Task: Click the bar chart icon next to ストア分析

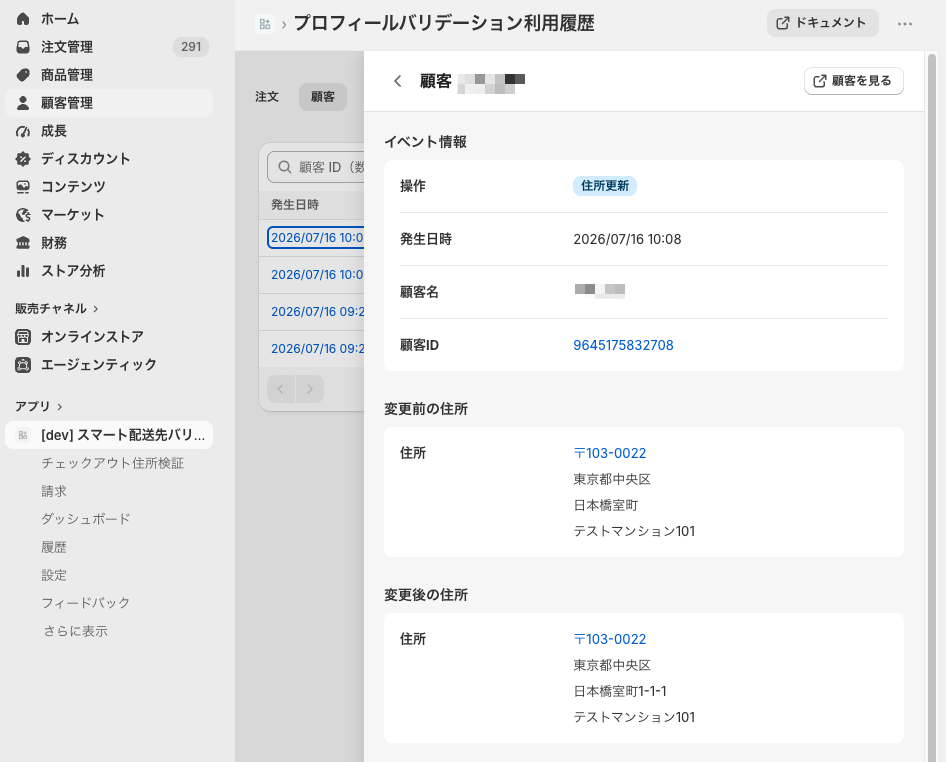Action: [x=23, y=271]
